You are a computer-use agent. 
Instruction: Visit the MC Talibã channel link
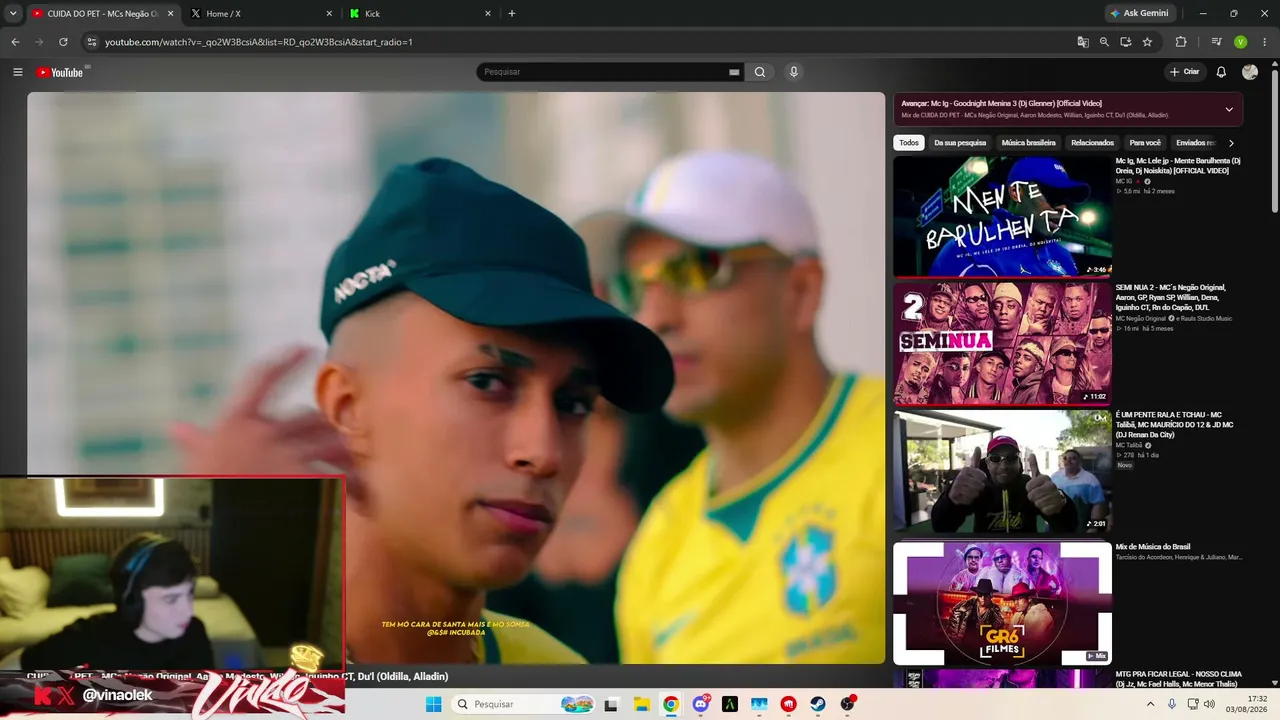(x=1129, y=445)
